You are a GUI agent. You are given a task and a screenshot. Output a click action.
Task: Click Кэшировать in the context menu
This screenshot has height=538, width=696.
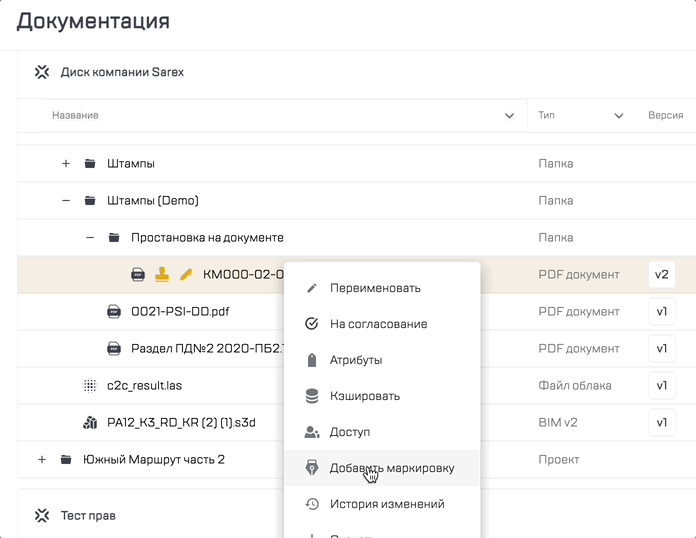[365, 396]
